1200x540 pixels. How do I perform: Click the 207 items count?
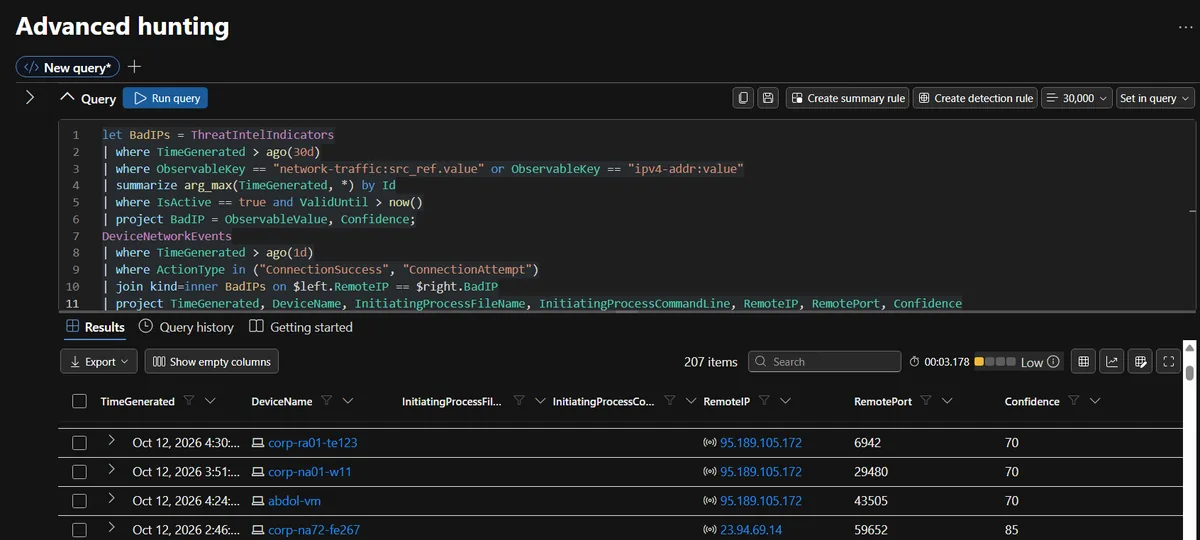coord(711,362)
